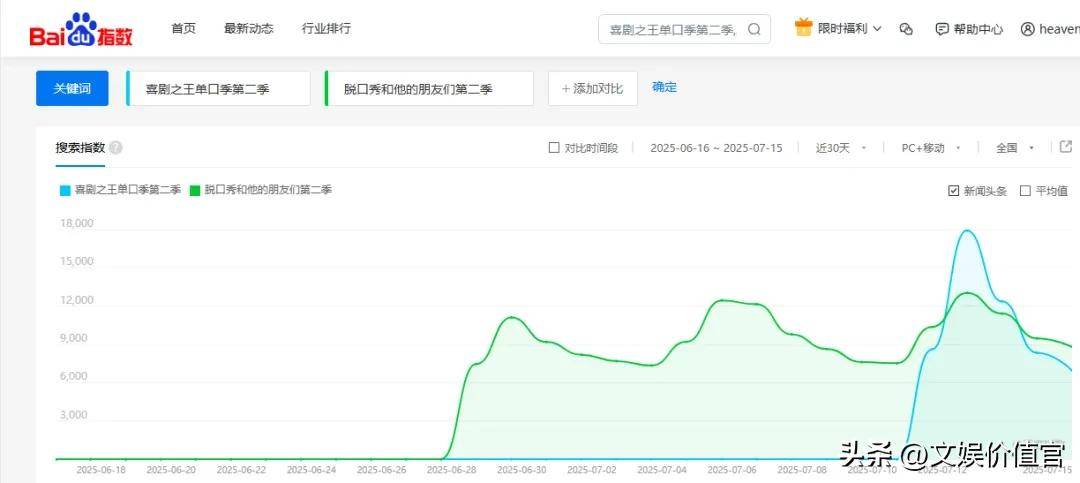Go to 首页 navigation item

(183, 28)
